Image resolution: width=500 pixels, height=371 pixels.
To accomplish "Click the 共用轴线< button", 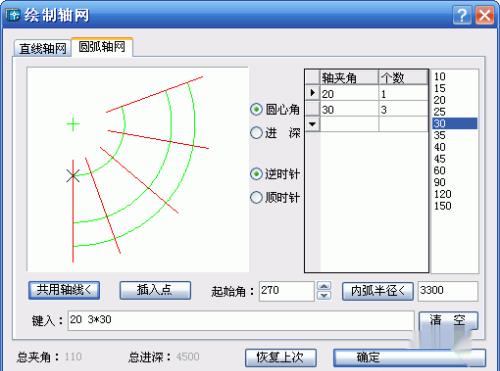I will click(64, 290).
